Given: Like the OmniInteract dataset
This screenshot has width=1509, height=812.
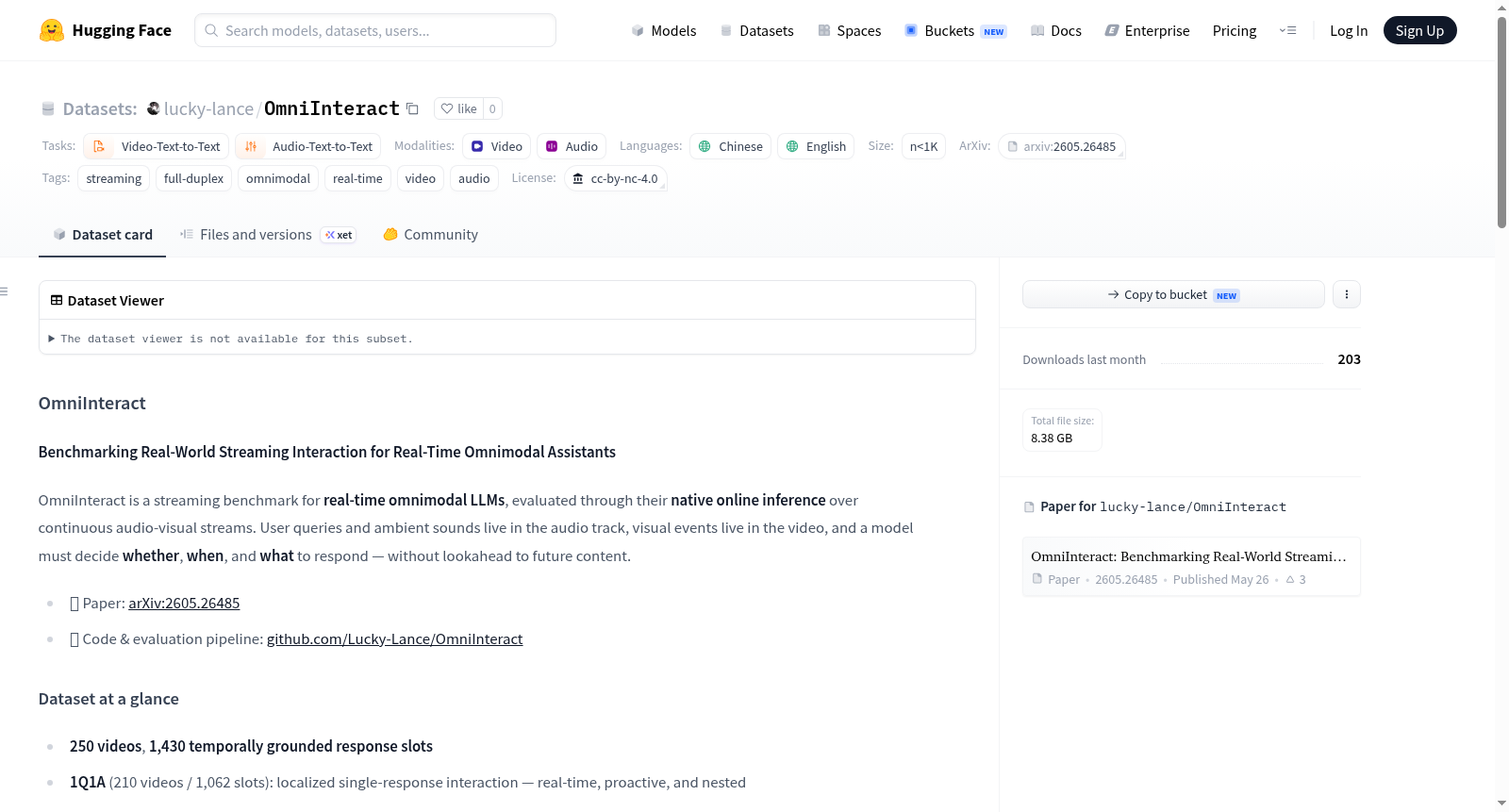Looking at the screenshot, I should [x=458, y=108].
